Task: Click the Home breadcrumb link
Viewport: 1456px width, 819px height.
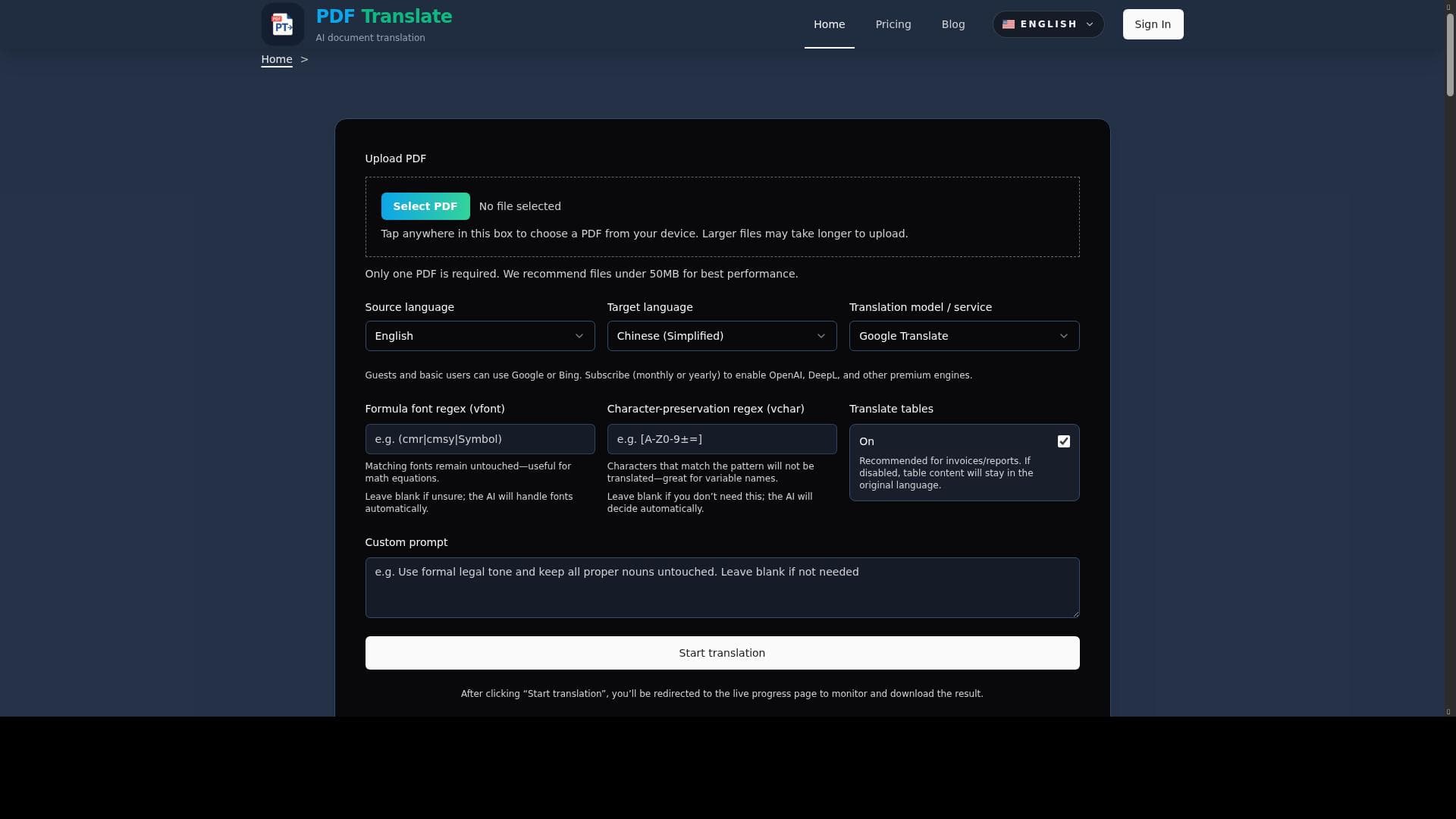Action: (x=277, y=59)
